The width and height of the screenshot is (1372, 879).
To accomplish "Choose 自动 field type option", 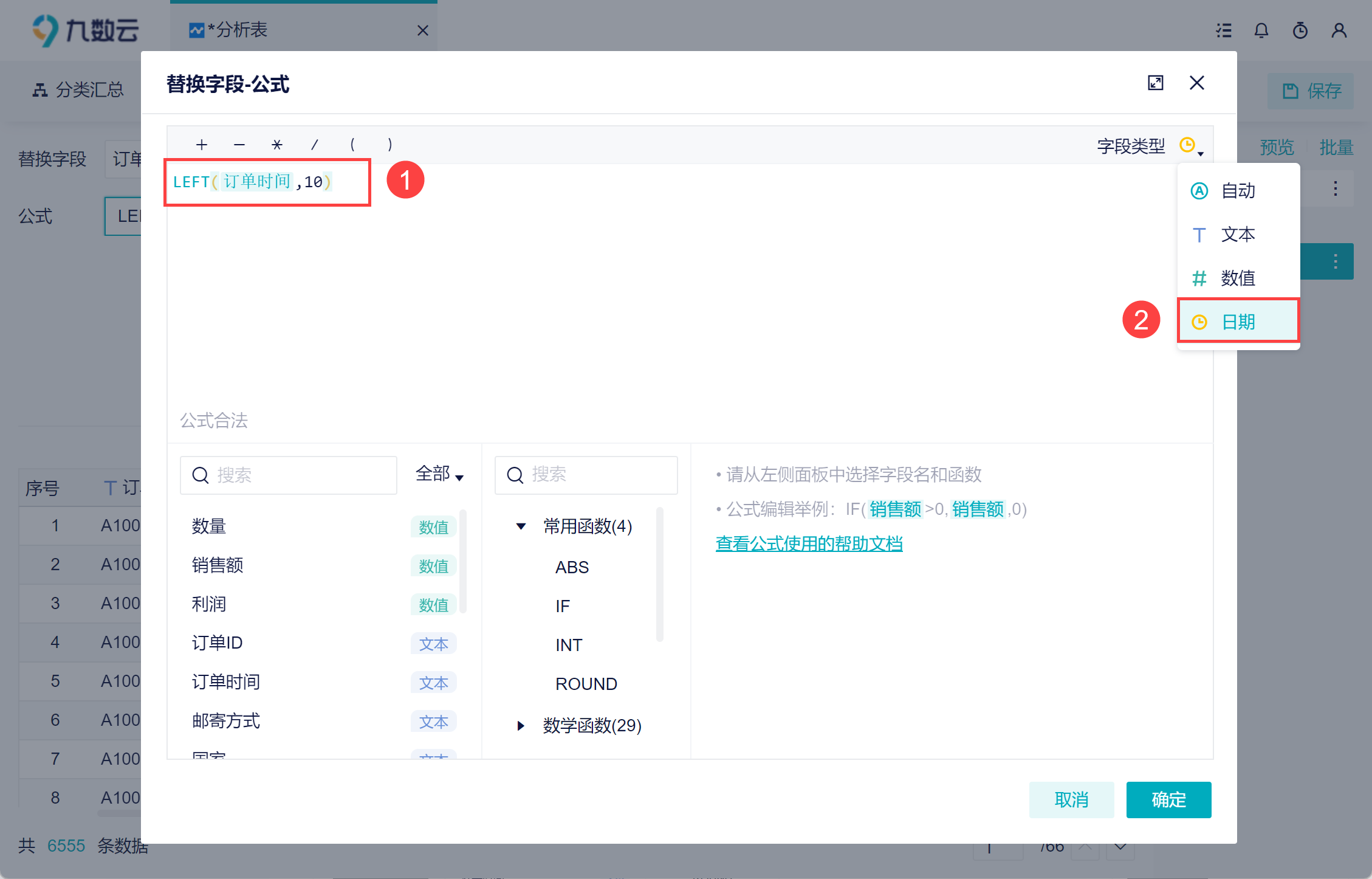I will [x=1238, y=191].
